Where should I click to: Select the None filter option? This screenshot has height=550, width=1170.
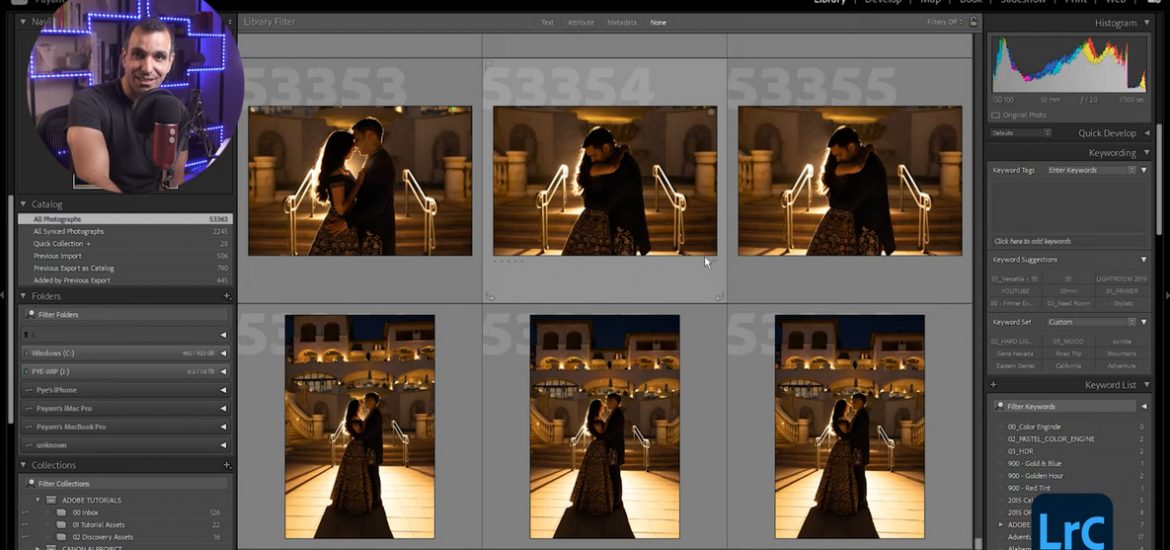(658, 22)
